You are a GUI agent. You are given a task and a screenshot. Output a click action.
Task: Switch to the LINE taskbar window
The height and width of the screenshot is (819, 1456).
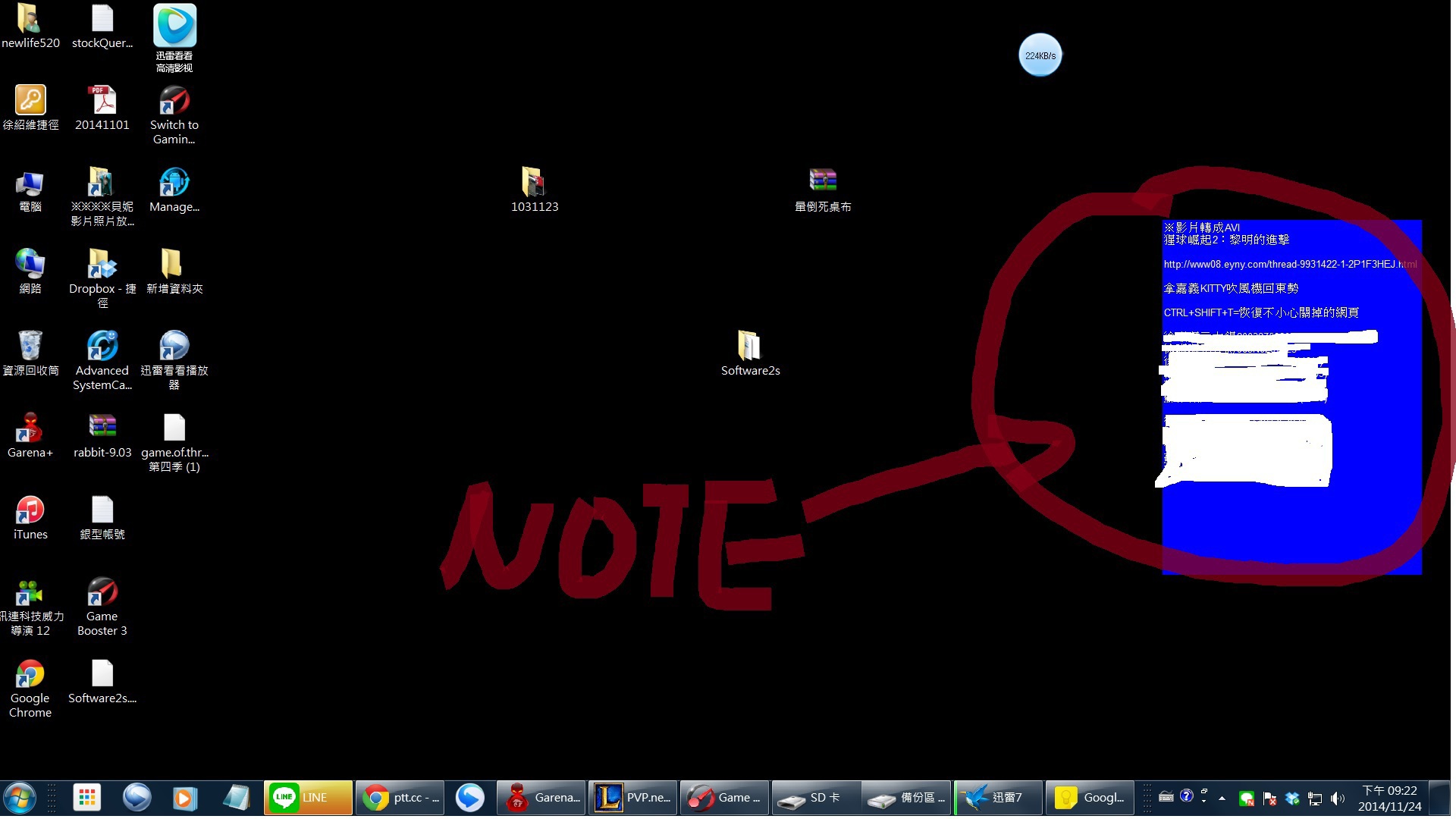pos(309,798)
